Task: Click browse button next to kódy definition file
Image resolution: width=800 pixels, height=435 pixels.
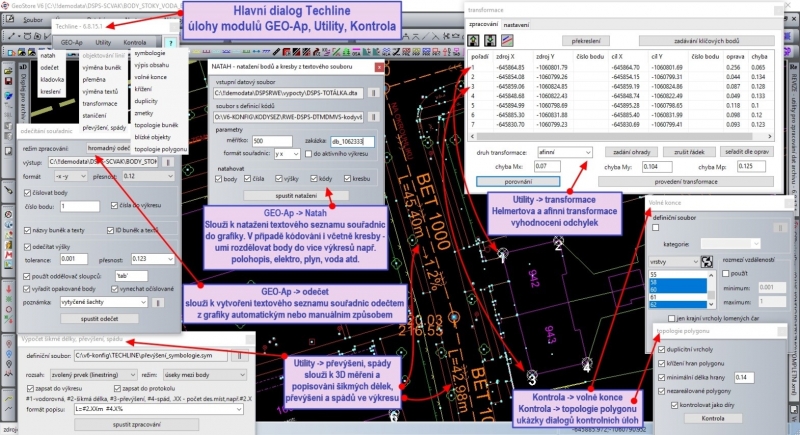Action: click(373, 117)
